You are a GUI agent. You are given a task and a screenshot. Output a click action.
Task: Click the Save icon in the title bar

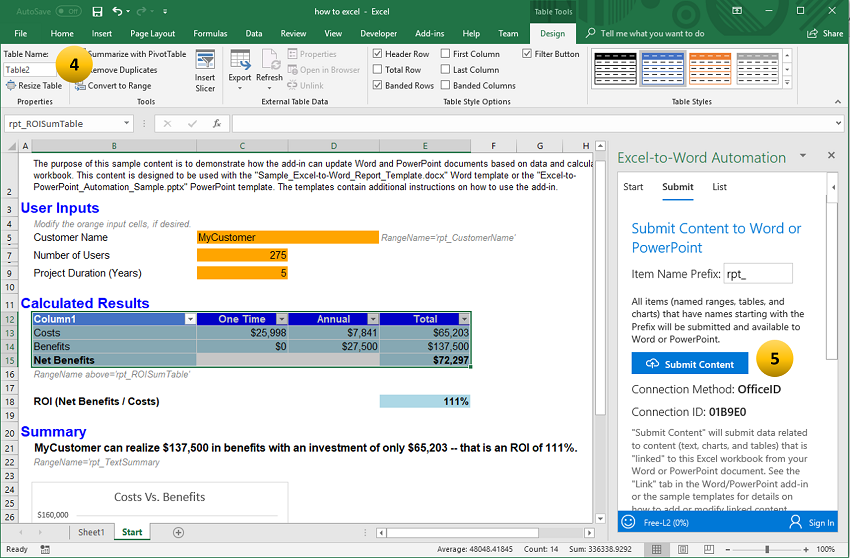(x=97, y=11)
